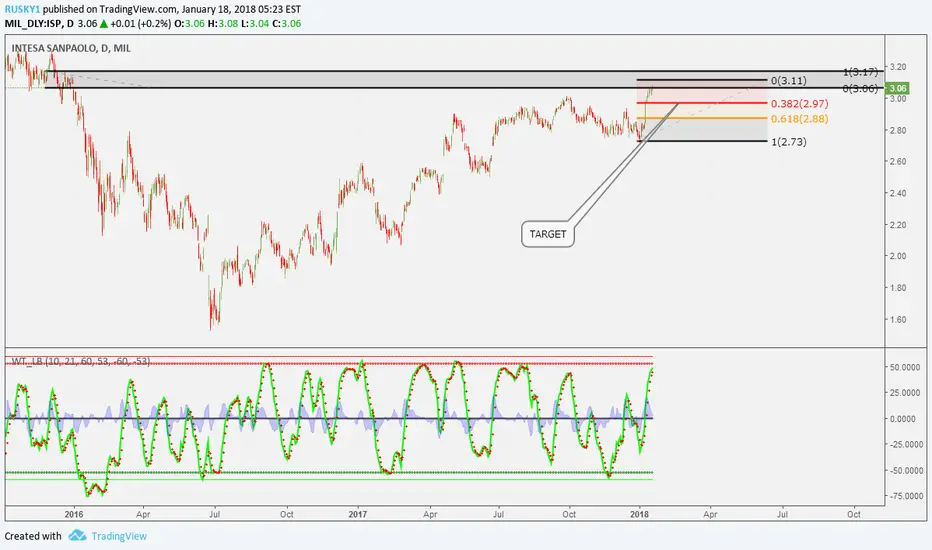Click the green up-arrow price change indicator
Image resolution: width=932 pixels, height=550 pixels.
coord(103,24)
